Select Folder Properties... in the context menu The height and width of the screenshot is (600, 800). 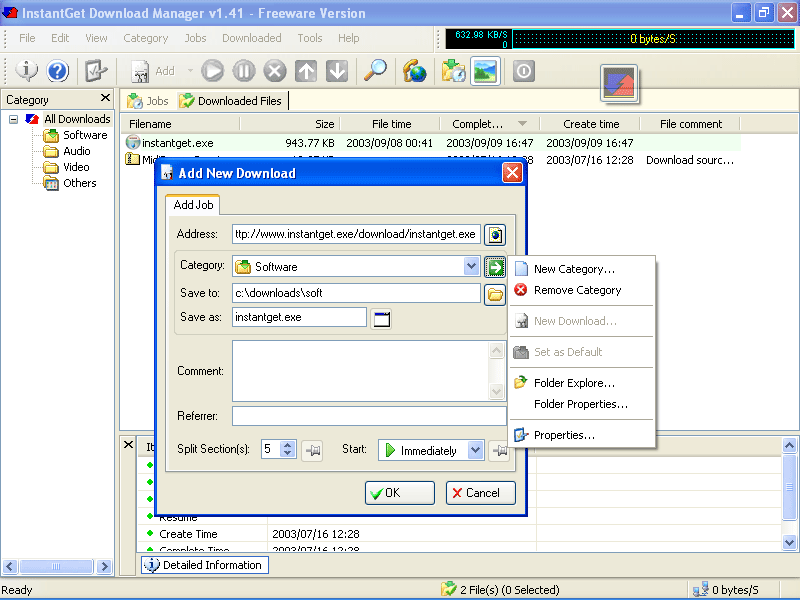coord(581,404)
